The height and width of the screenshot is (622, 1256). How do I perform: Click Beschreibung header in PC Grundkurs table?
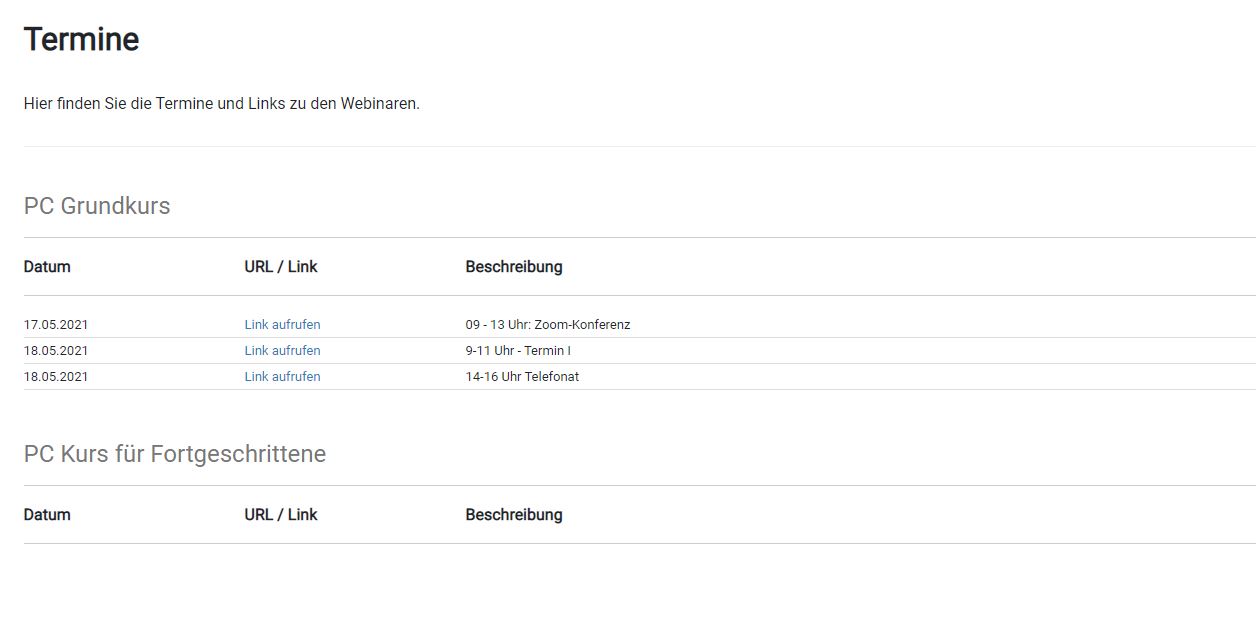coord(514,267)
